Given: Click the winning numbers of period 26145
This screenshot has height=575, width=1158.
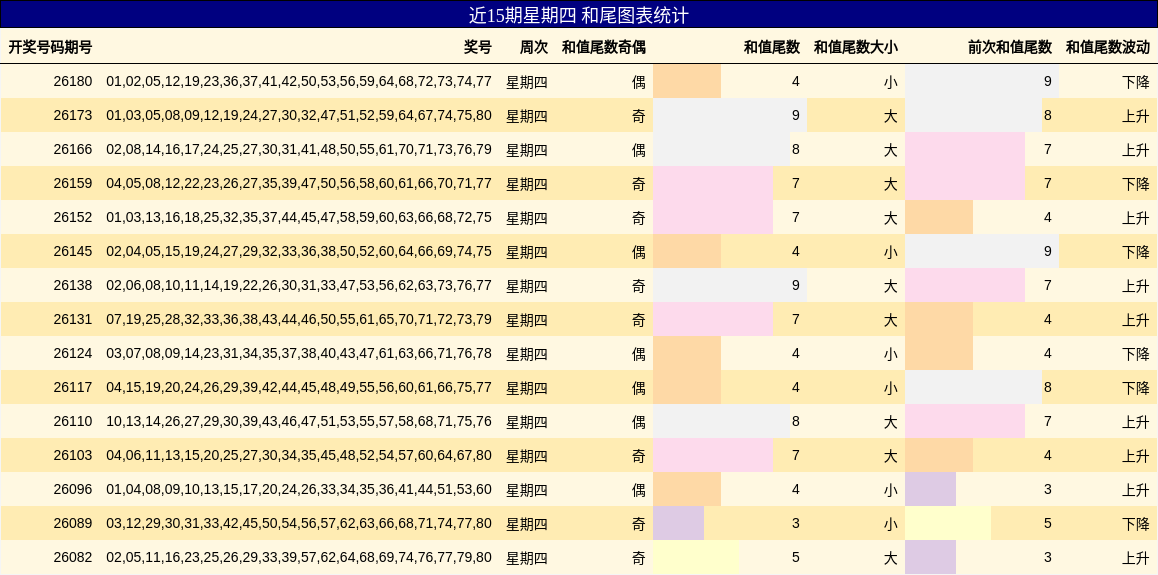Looking at the screenshot, I should pyautogui.click(x=299, y=251).
